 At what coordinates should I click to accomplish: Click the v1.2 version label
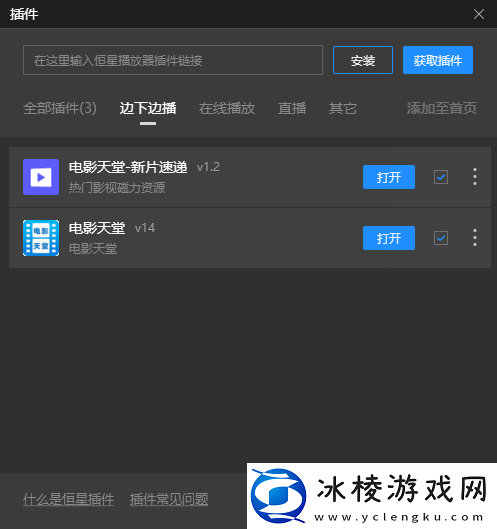coord(208,167)
